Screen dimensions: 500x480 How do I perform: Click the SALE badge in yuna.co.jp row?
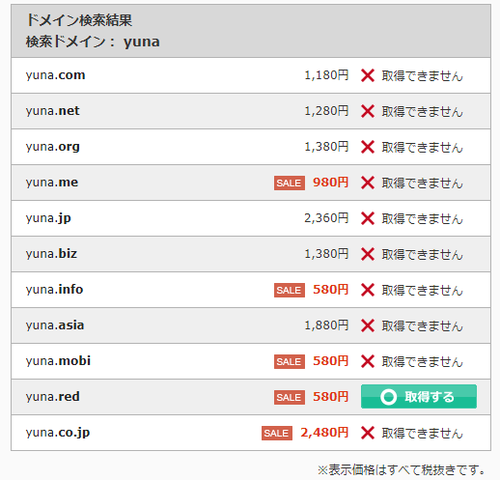[277, 433]
